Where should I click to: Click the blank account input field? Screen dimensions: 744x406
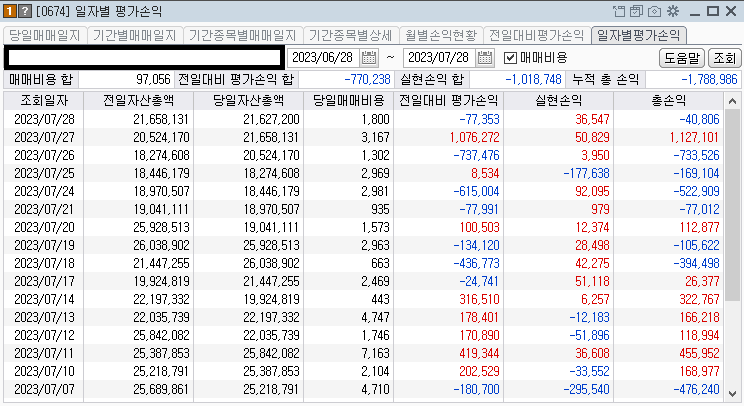click(x=144, y=58)
